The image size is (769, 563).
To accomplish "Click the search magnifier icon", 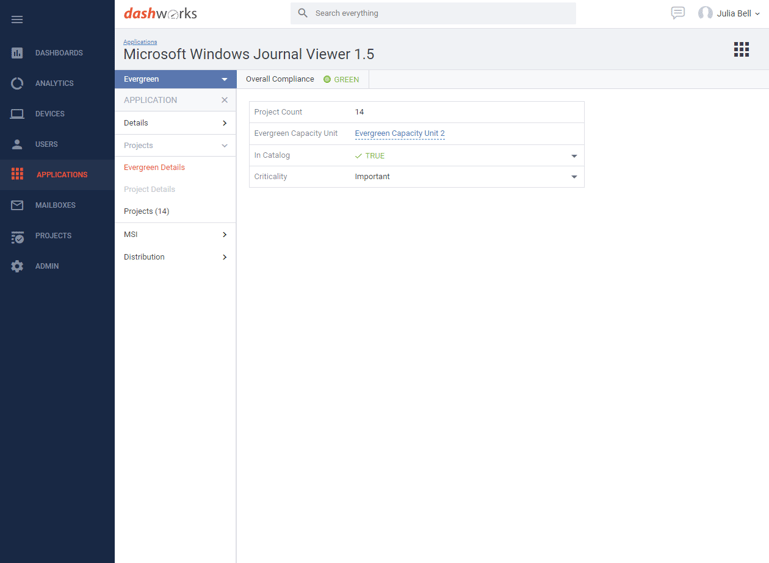I will click(x=303, y=13).
